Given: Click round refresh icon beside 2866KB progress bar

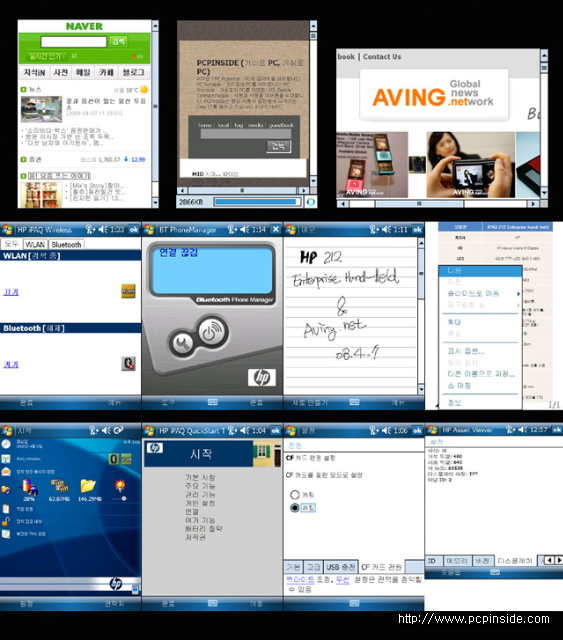Looking at the screenshot, I should pos(311,202).
